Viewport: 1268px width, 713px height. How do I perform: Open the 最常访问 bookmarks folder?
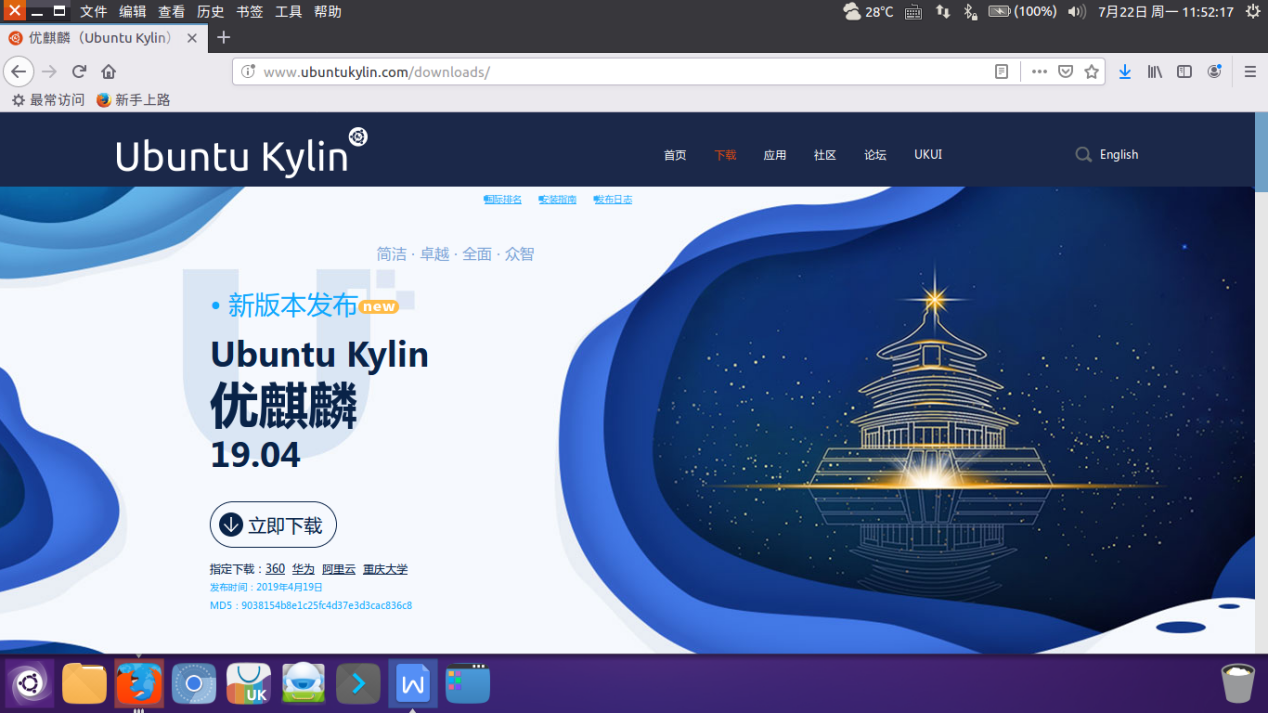click(x=48, y=100)
